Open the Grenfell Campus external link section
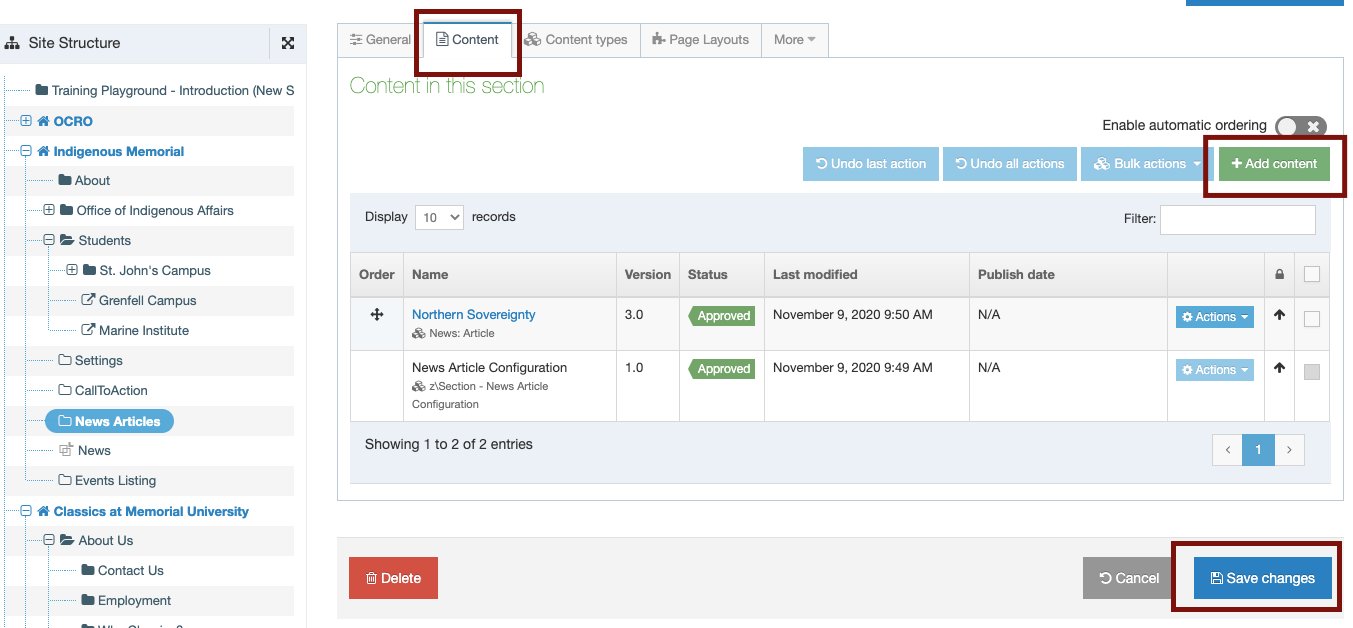Image resolution: width=1353 pixels, height=628 pixels. 147,300
